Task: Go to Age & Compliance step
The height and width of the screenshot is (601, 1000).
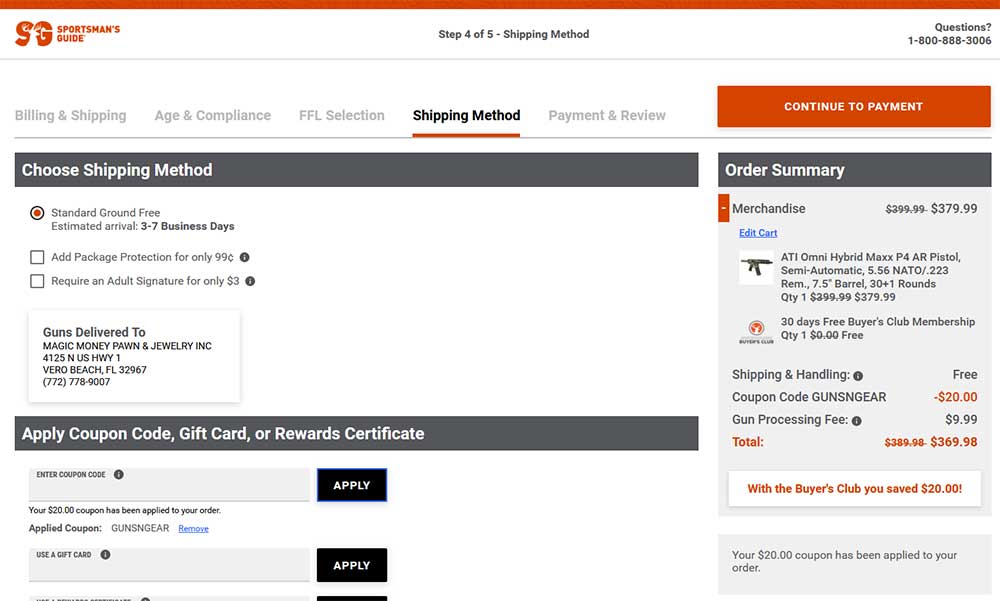Action: click(x=212, y=115)
